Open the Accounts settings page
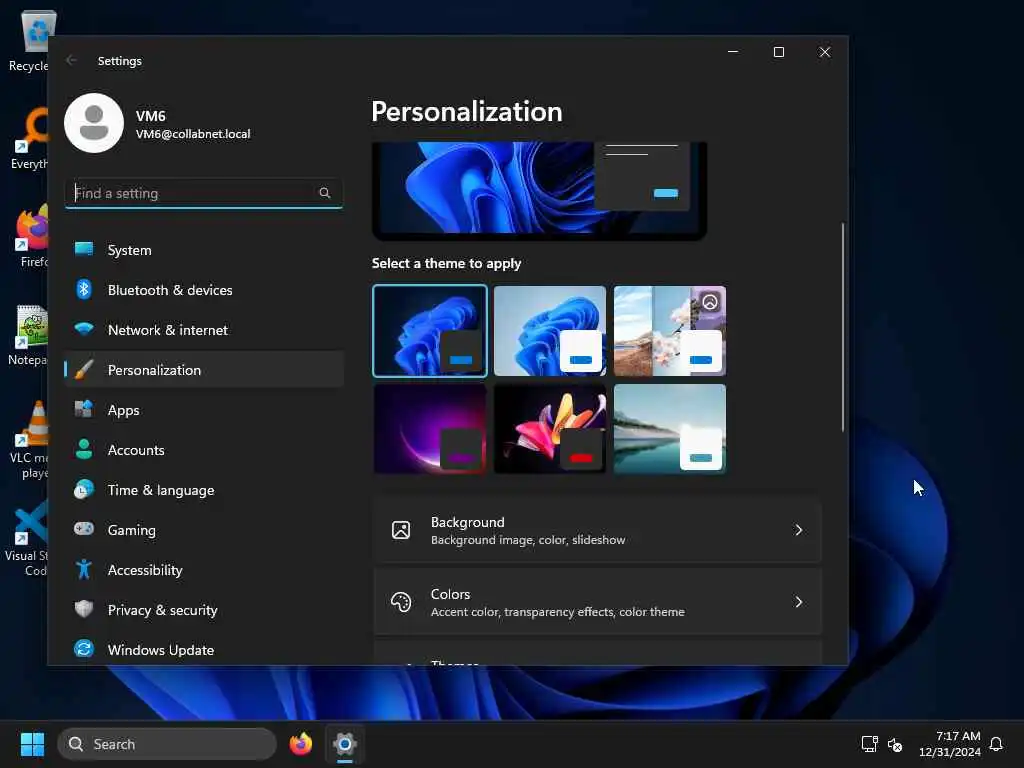The height and width of the screenshot is (768, 1024). pos(204,450)
